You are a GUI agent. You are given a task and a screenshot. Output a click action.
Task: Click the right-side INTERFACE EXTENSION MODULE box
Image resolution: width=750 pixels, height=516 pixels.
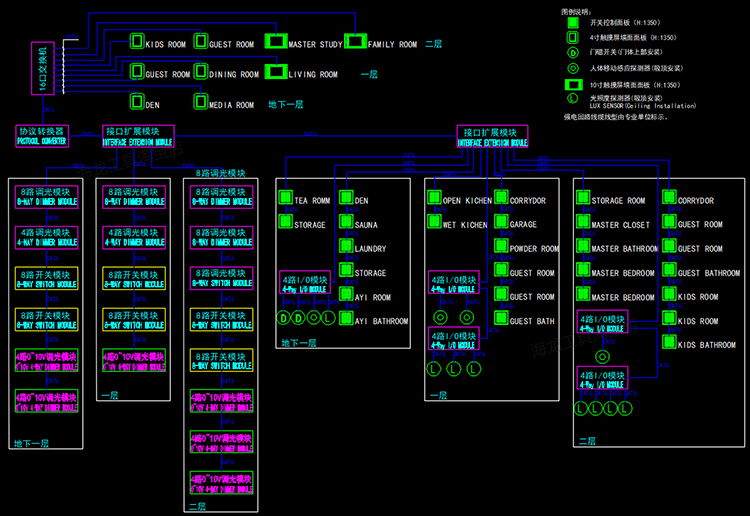493,136
